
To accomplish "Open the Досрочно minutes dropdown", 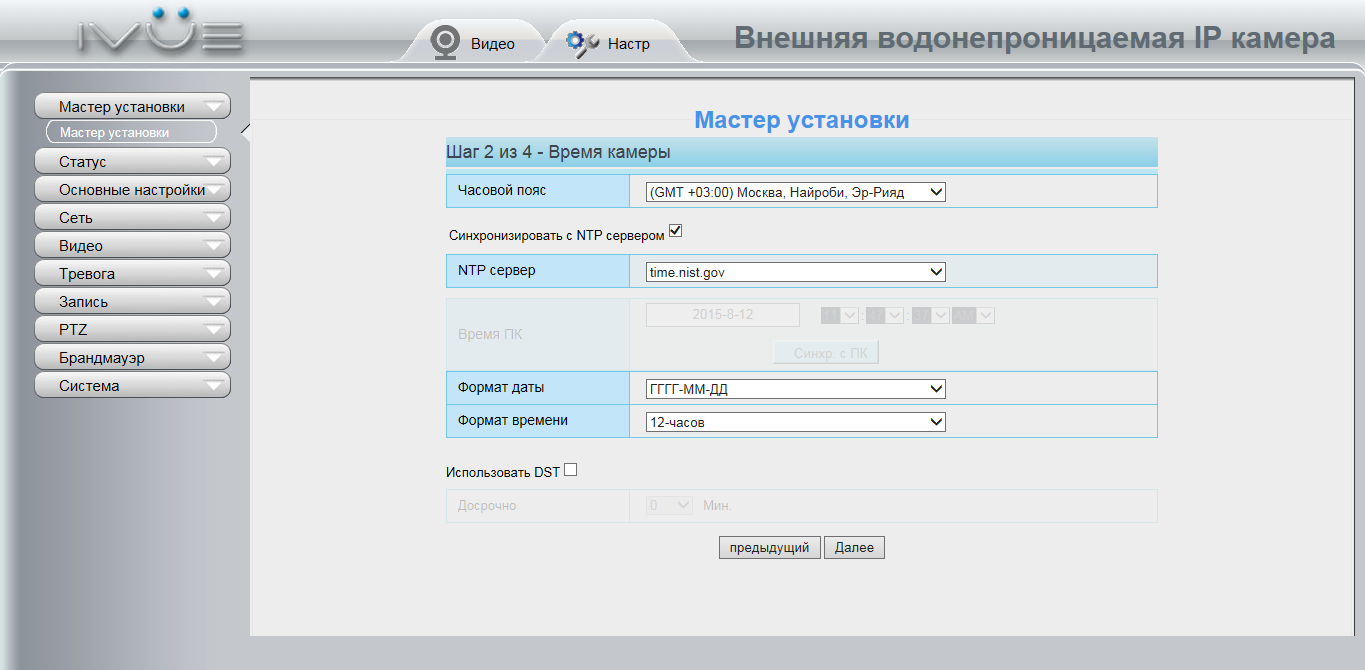I will tap(669, 505).
